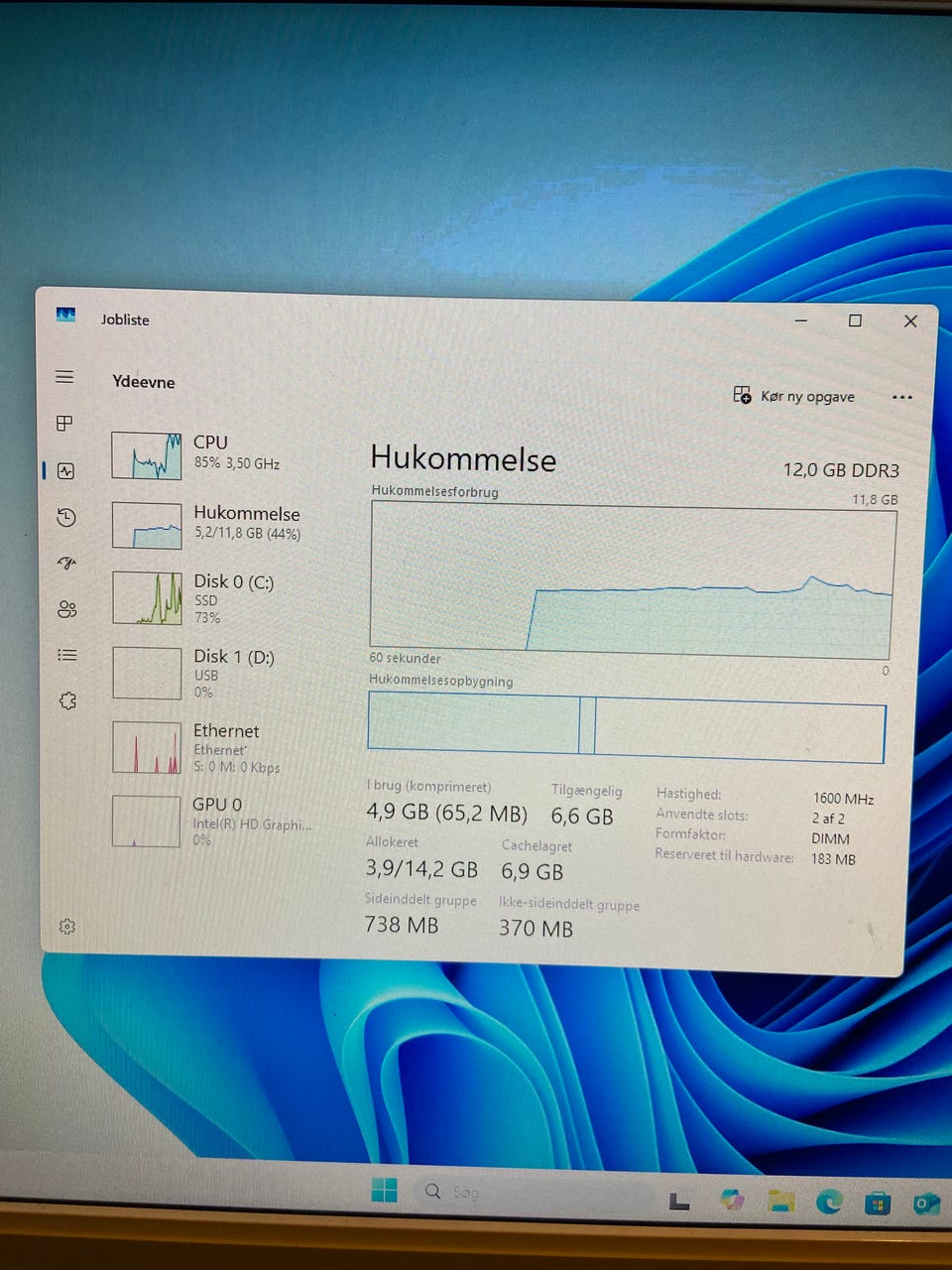Click the 'Sideinddelt gruppe' 738 MB value

[402, 925]
